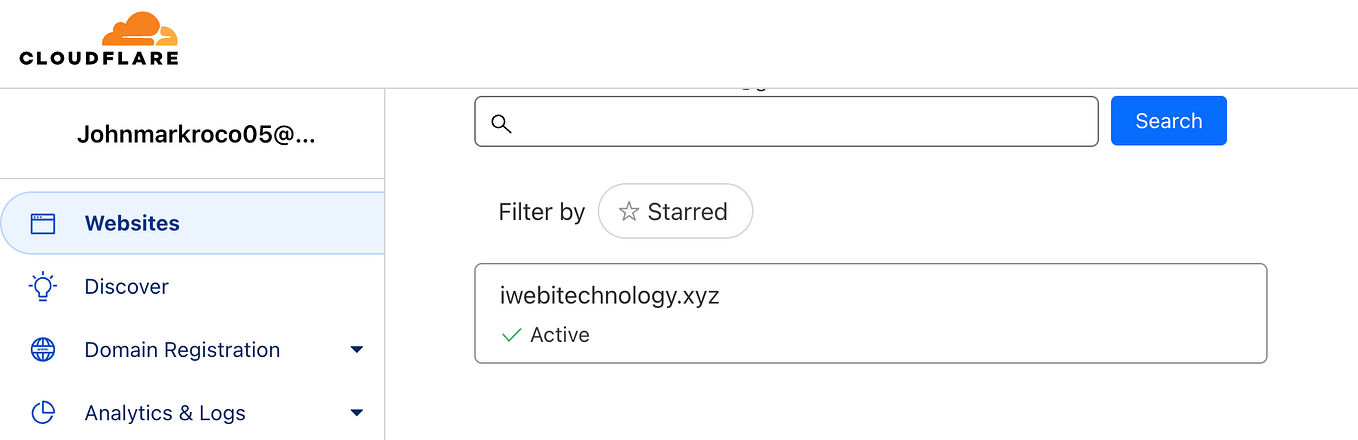Click the star icon in the Starred filter

pyautogui.click(x=629, y=212)
